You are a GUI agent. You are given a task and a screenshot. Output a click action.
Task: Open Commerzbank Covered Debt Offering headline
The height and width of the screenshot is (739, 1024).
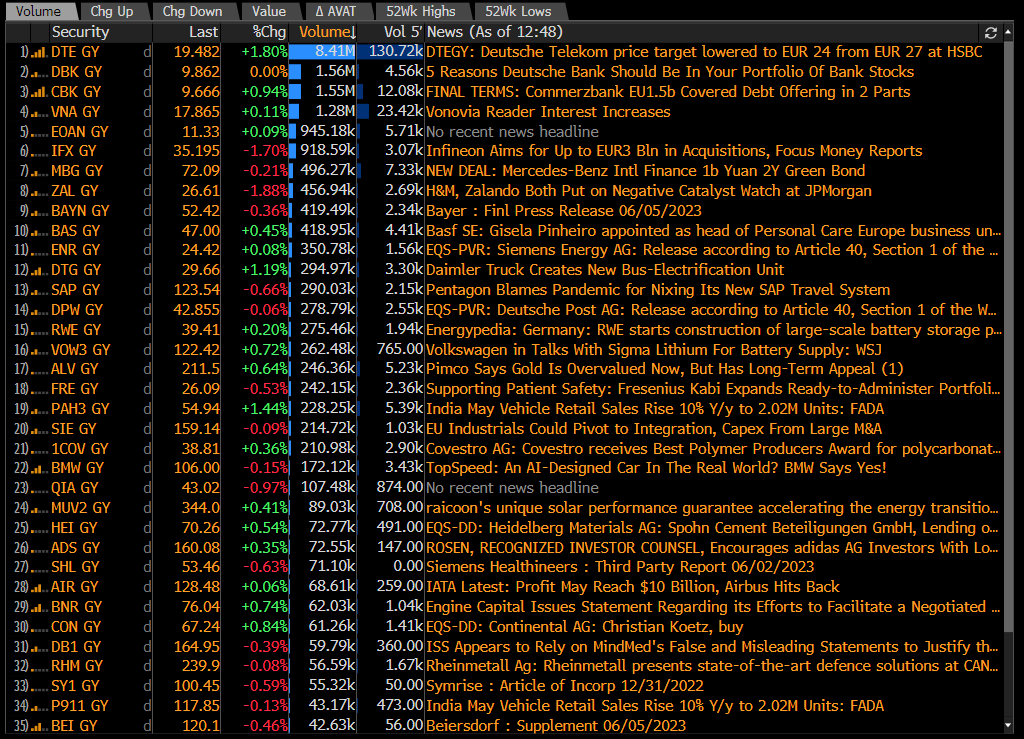tap(668, 92)
